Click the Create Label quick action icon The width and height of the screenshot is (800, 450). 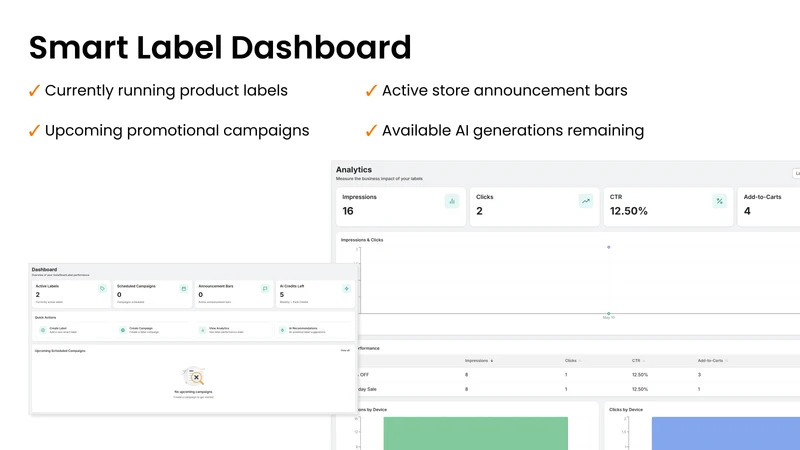pos(43,330)
